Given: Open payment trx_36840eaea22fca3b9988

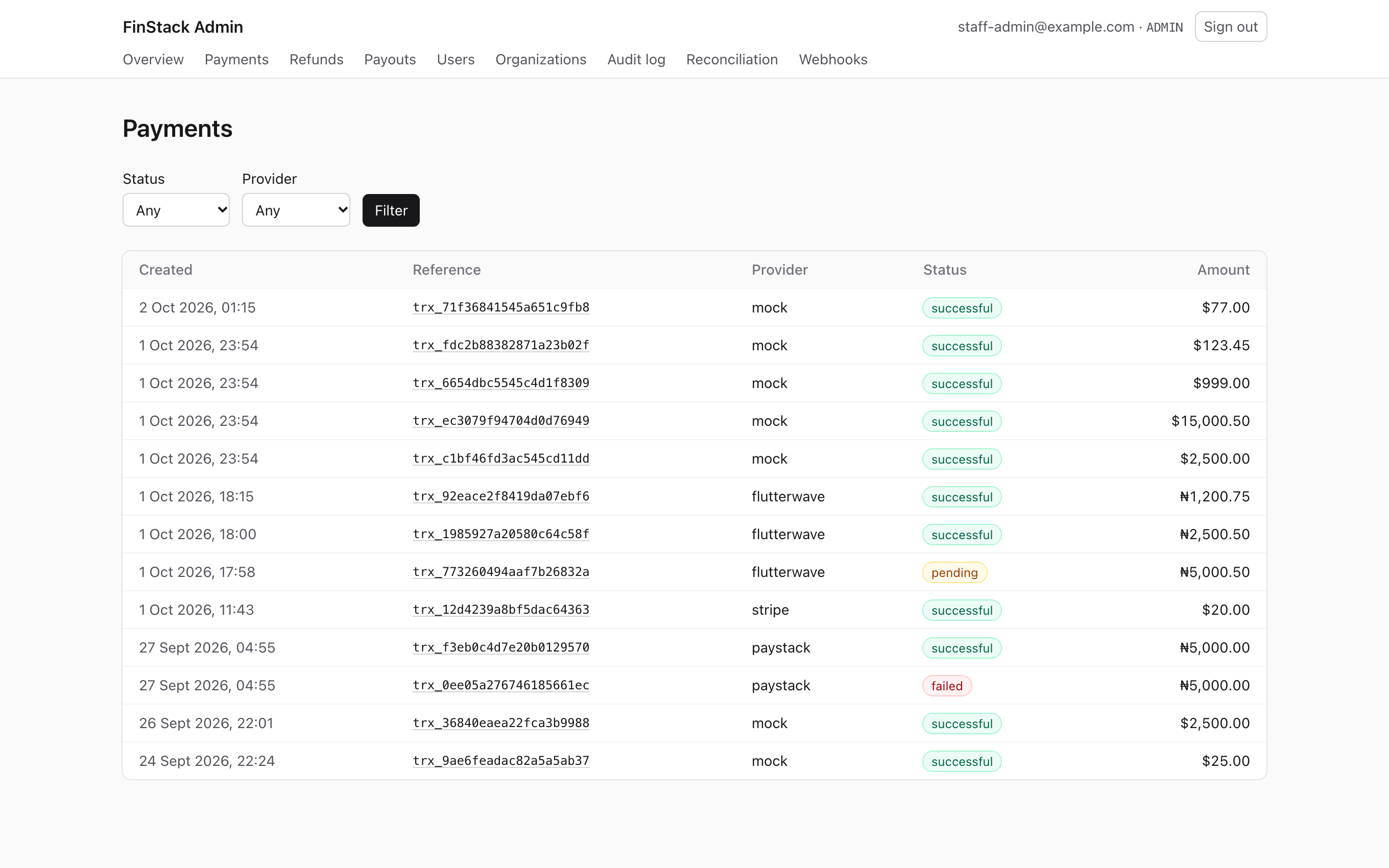Looking at the screenshot, I should click(501, 724).
